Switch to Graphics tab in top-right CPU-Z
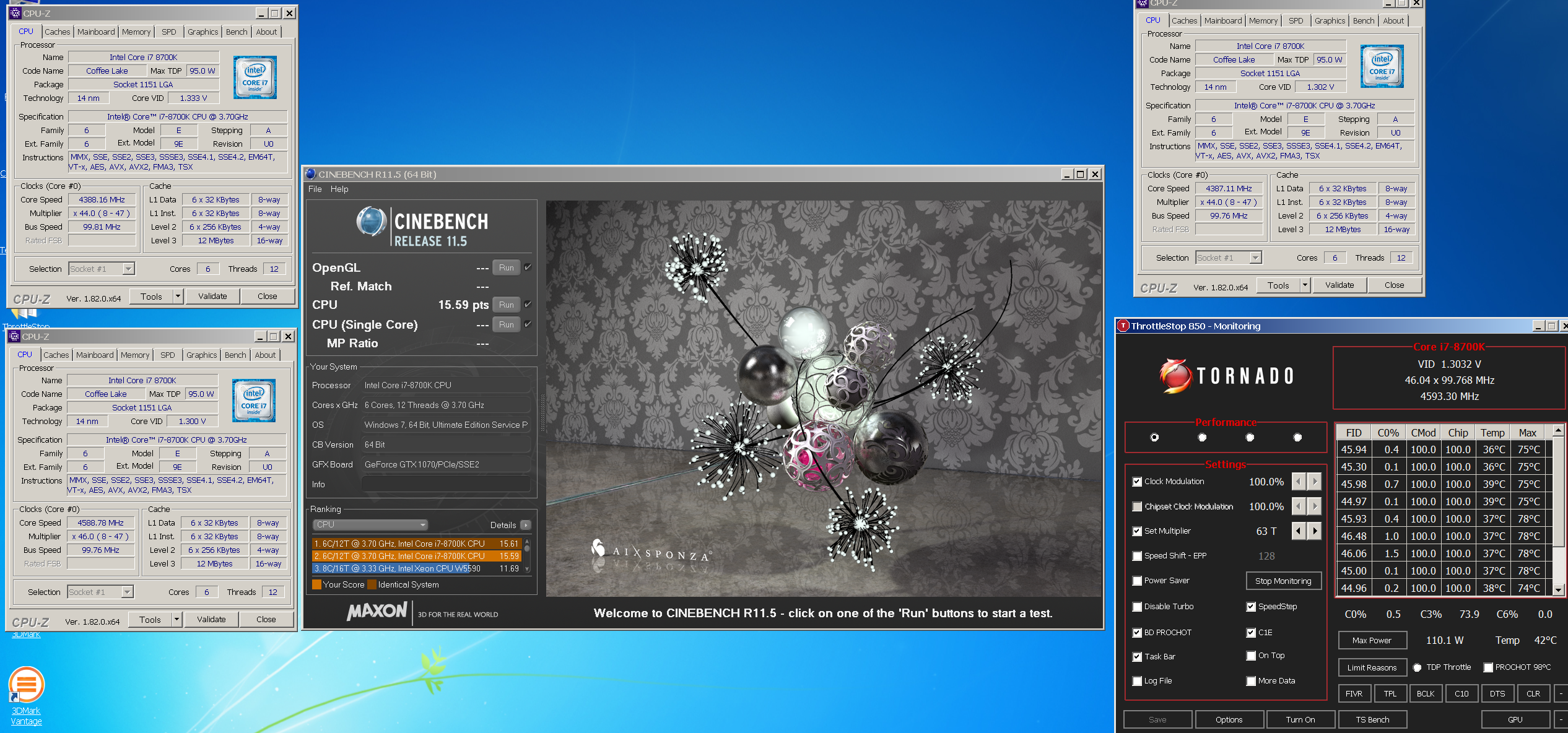The width and height of the screenshot is (1568, 733). [x=1330, y=20]
